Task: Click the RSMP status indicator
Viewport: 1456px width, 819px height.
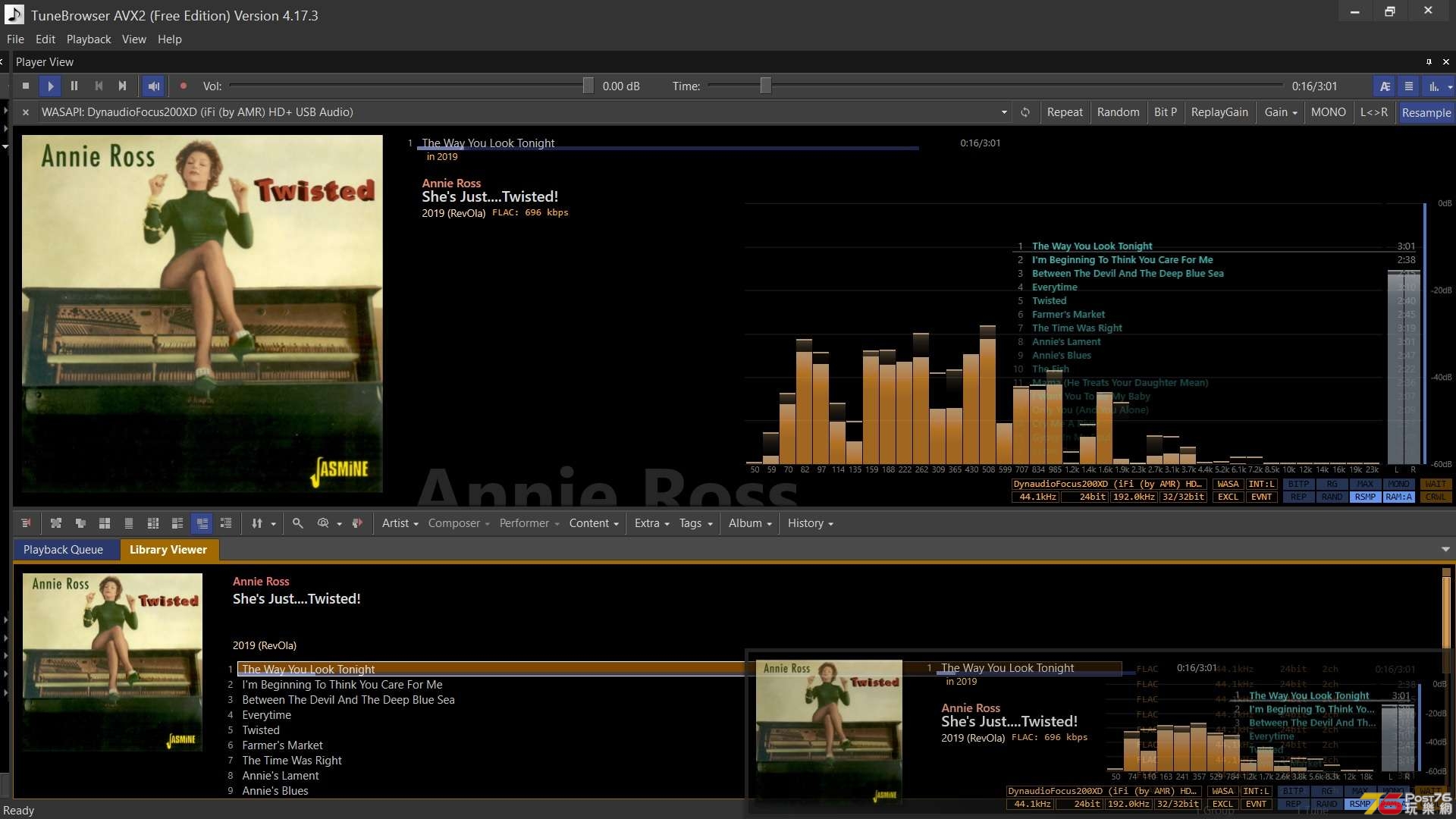Action: point(1365,497)
